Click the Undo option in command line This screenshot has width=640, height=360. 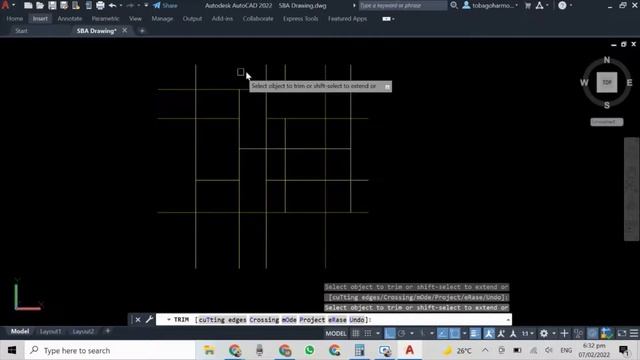click(x=357, y=320)
